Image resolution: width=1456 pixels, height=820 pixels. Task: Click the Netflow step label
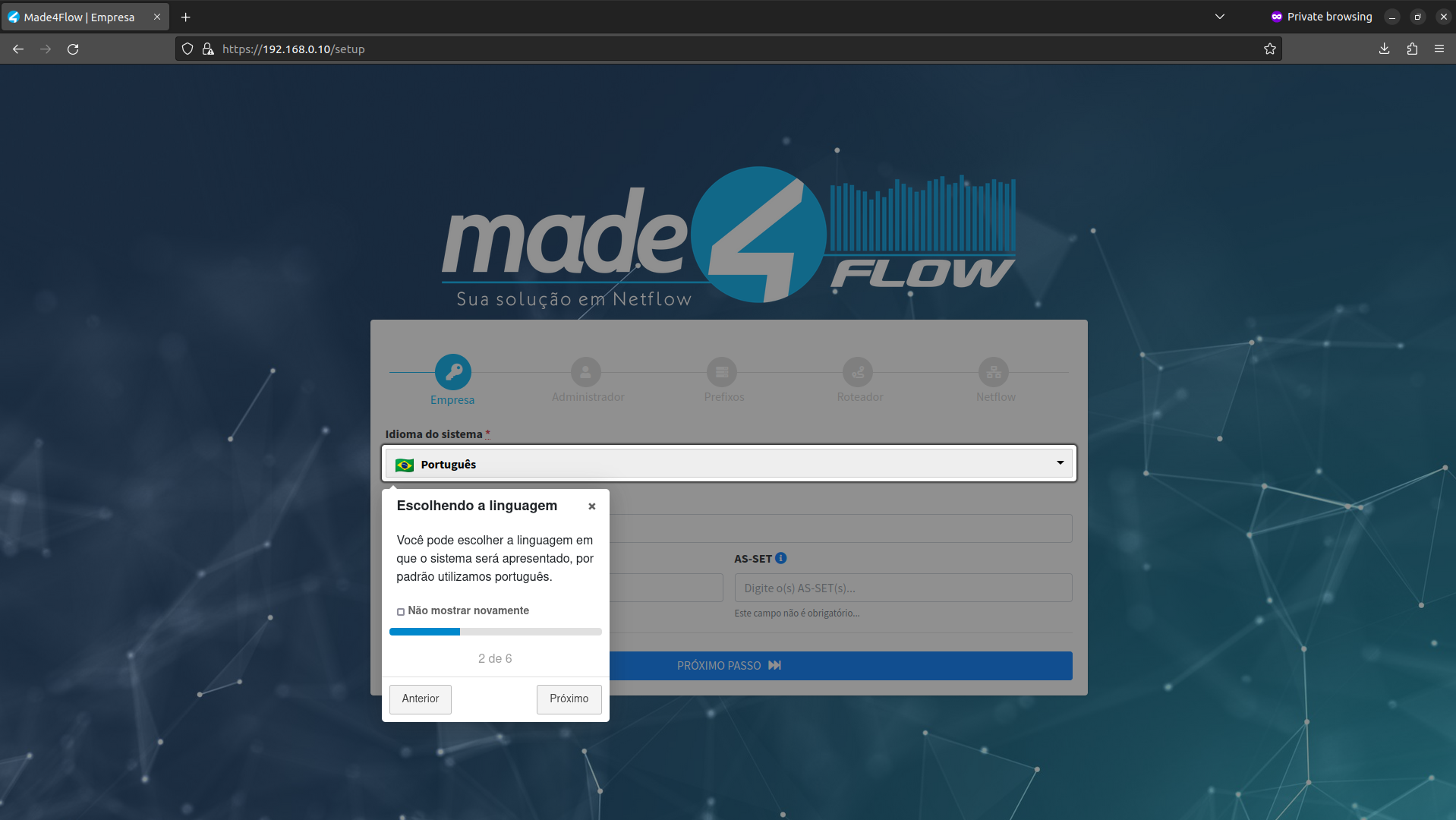pos(996,397)
